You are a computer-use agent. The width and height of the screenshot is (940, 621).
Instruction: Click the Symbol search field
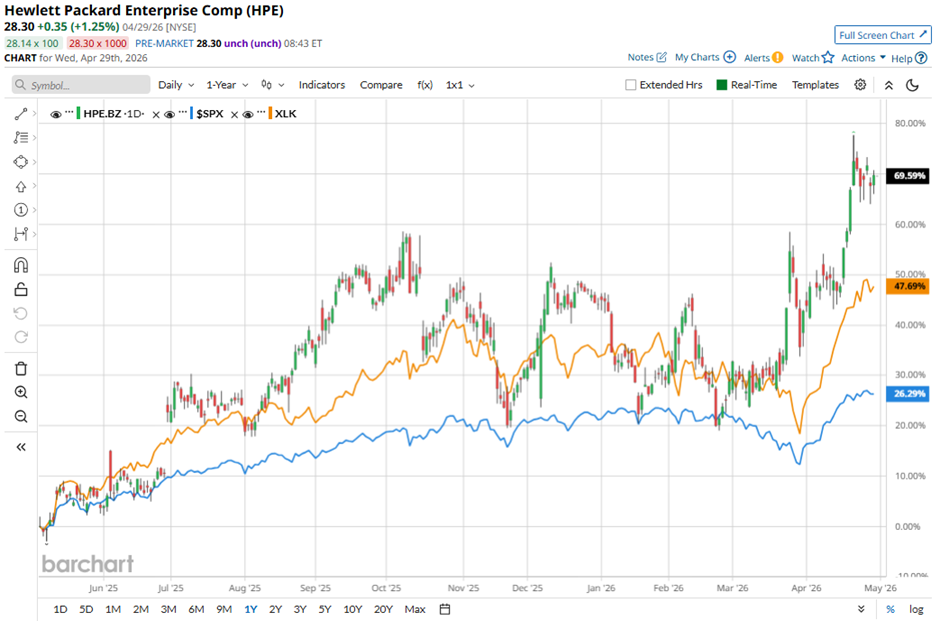click(x=80, y=86)
